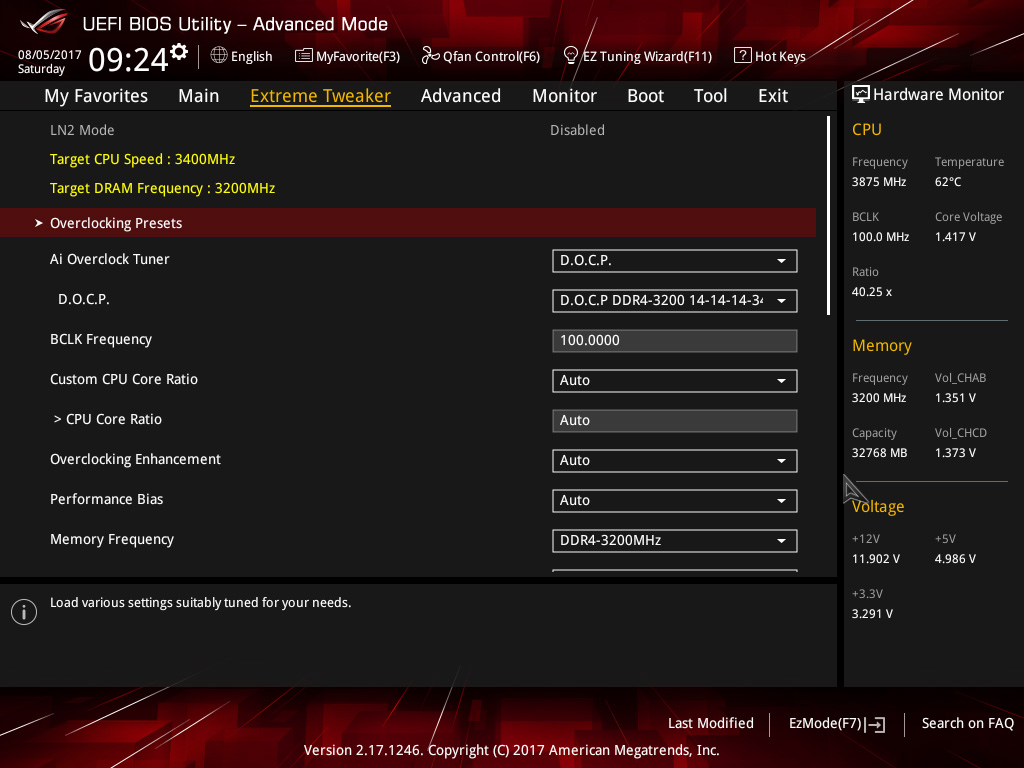Screen dimensions: 1024x768
Task: Click the settings list vertical scrollbar
Action: point(829,216)
